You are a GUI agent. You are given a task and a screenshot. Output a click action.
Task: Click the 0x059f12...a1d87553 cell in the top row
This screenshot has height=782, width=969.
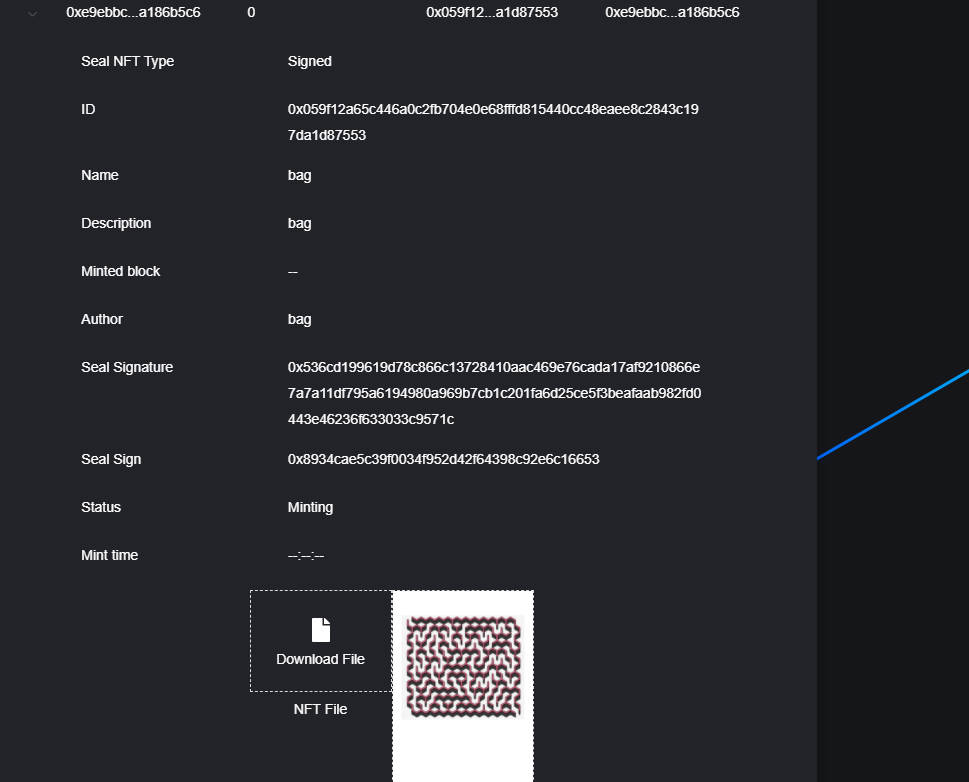(492, 12)
